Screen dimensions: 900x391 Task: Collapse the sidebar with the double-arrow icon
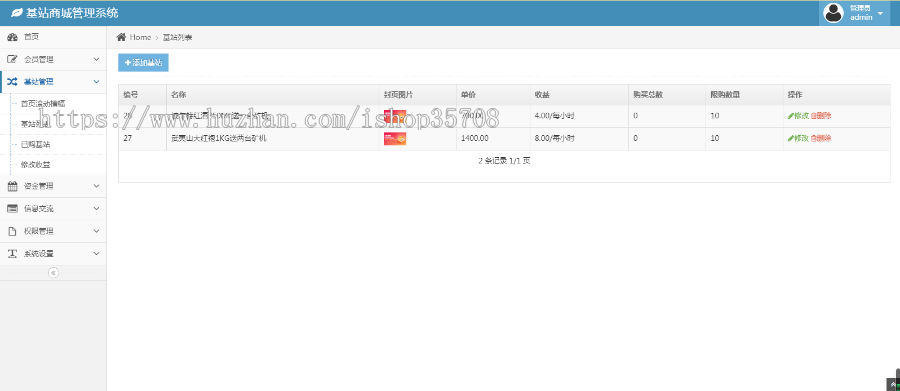pyautogui.click(x=53, y=273)
